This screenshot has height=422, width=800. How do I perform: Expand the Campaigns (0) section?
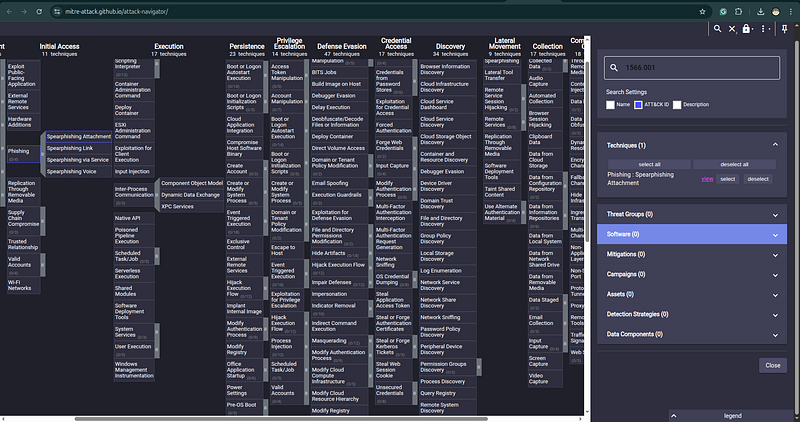click(x=692, y=274)
